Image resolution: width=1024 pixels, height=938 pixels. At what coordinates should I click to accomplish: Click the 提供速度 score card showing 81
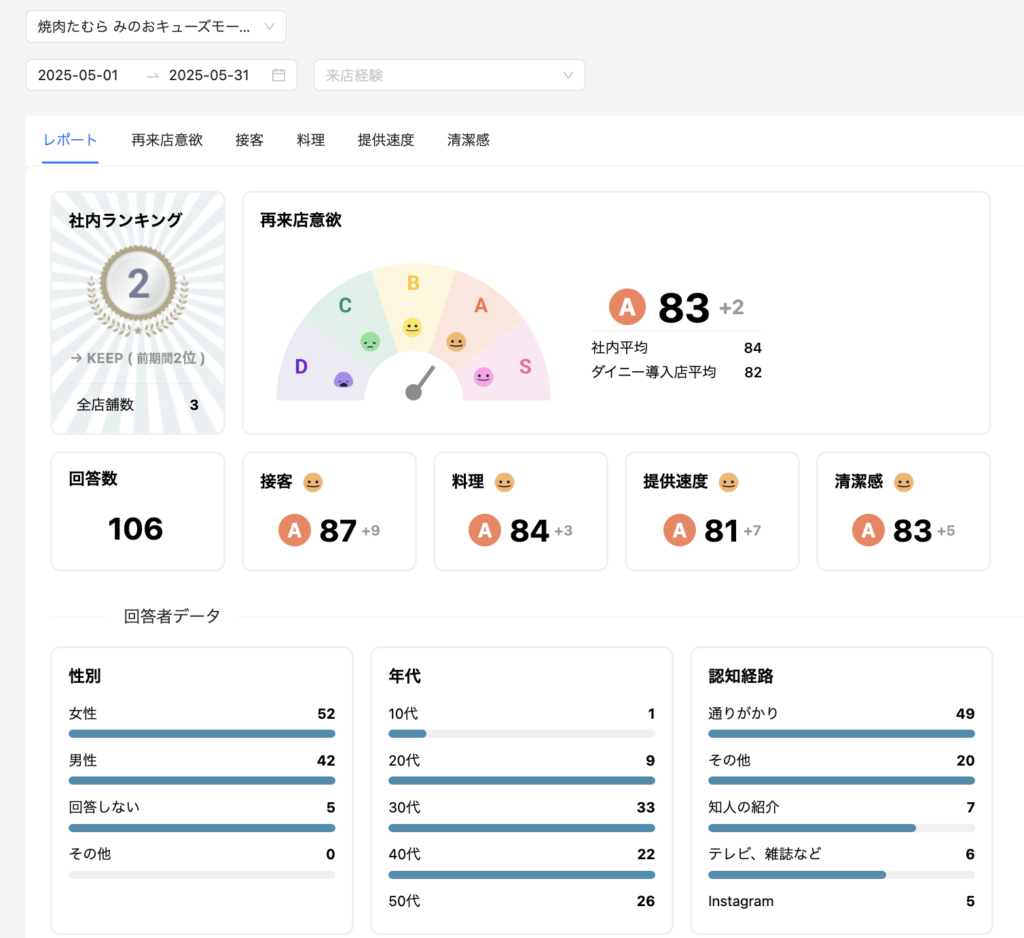click(712, 511)
